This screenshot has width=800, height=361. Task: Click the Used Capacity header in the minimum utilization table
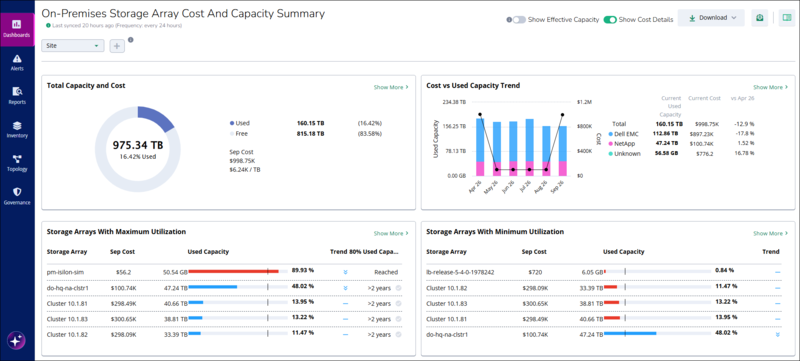623,252
